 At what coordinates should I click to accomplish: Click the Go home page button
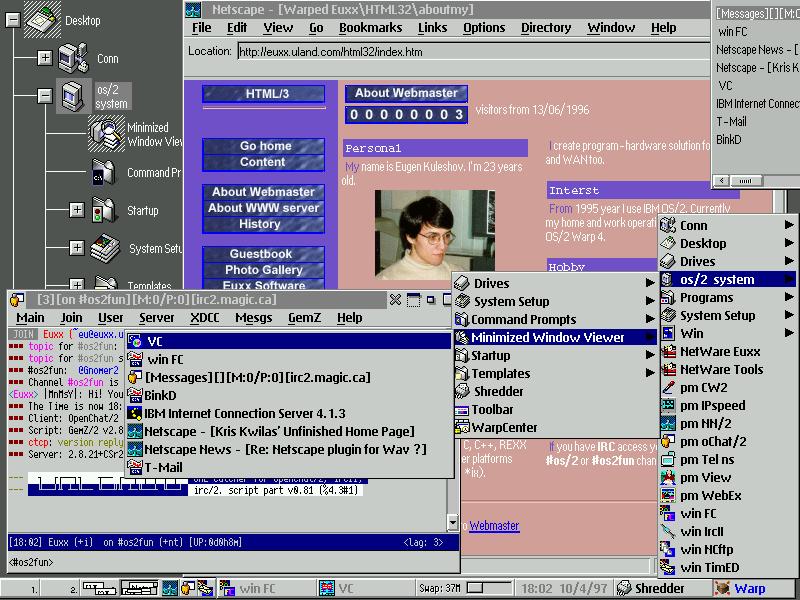[x=263, y=146]
